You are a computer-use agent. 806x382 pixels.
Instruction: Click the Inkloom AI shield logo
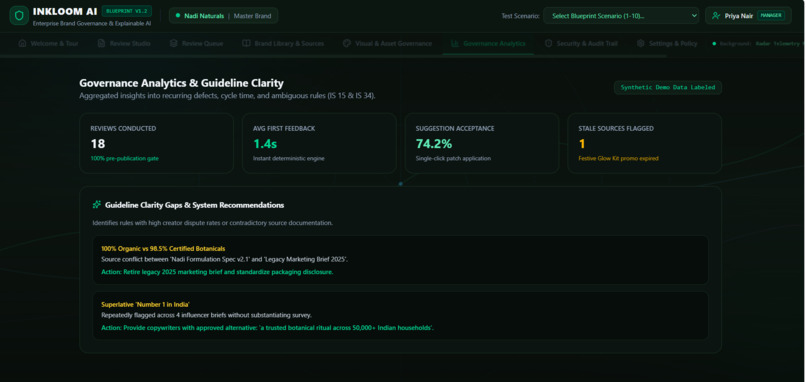(x=19, y=15)
